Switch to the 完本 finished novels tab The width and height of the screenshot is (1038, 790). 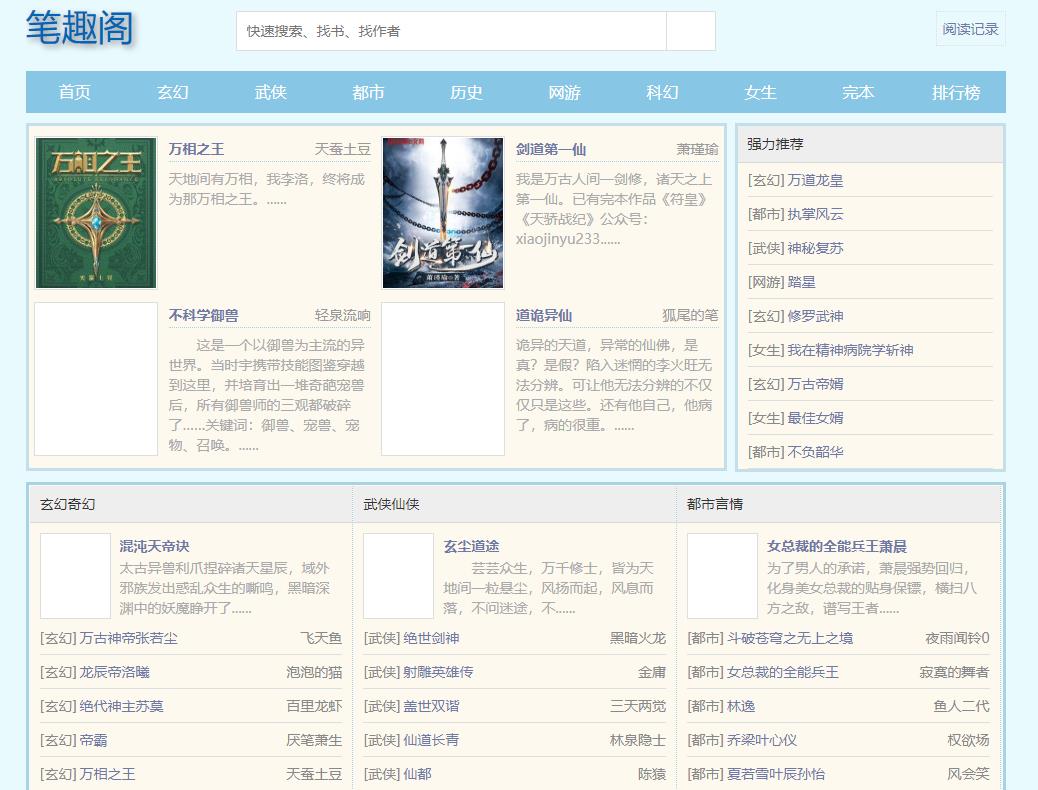point(857,92)
